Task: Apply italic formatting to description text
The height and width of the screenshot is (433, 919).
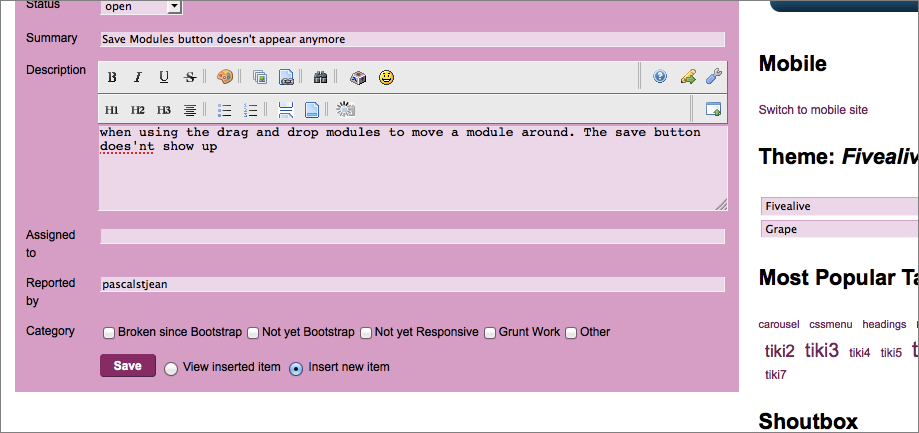Action: pyautogui.click(x=138, y=77)
